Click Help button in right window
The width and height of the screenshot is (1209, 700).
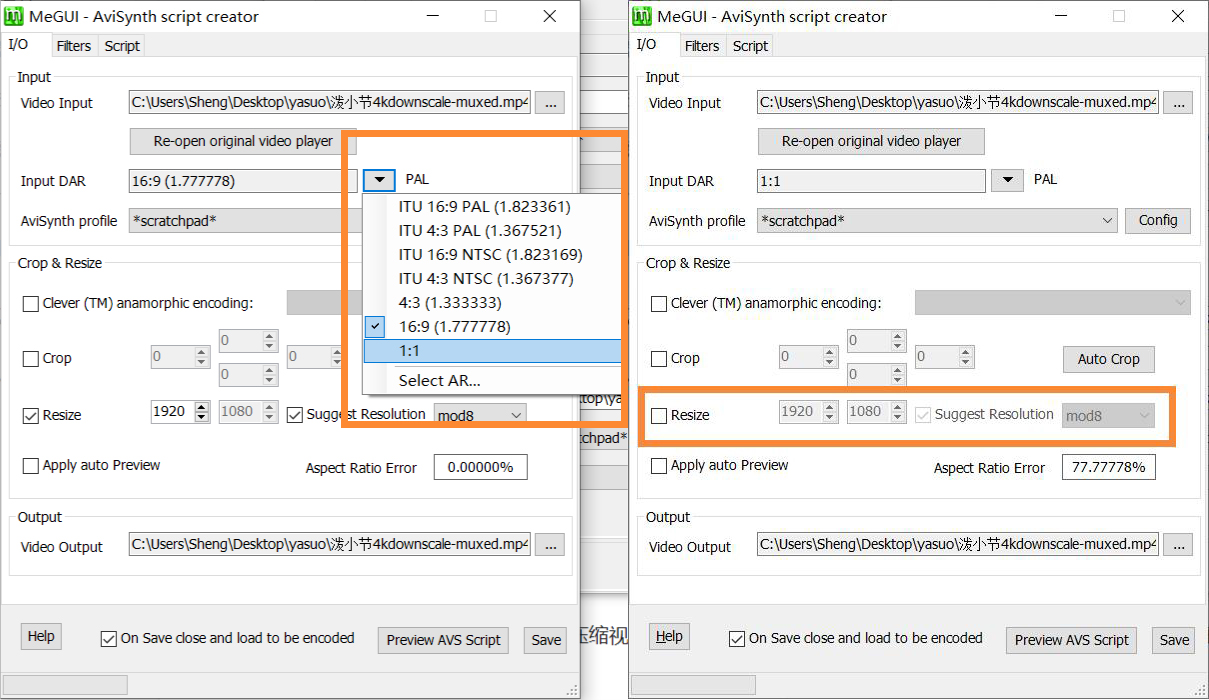[669, 637]
